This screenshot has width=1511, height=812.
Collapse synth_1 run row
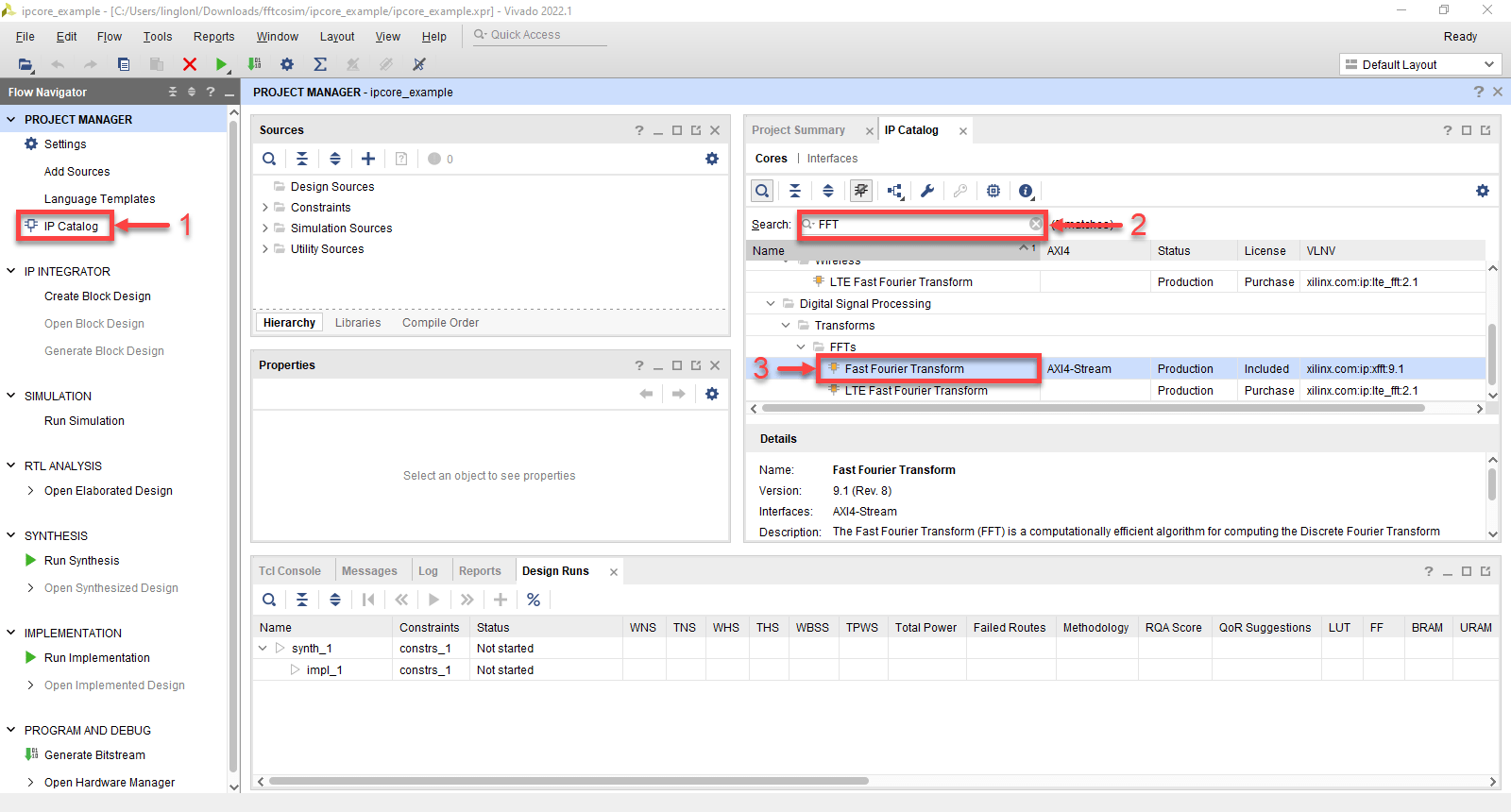click(x=263, y=648)
